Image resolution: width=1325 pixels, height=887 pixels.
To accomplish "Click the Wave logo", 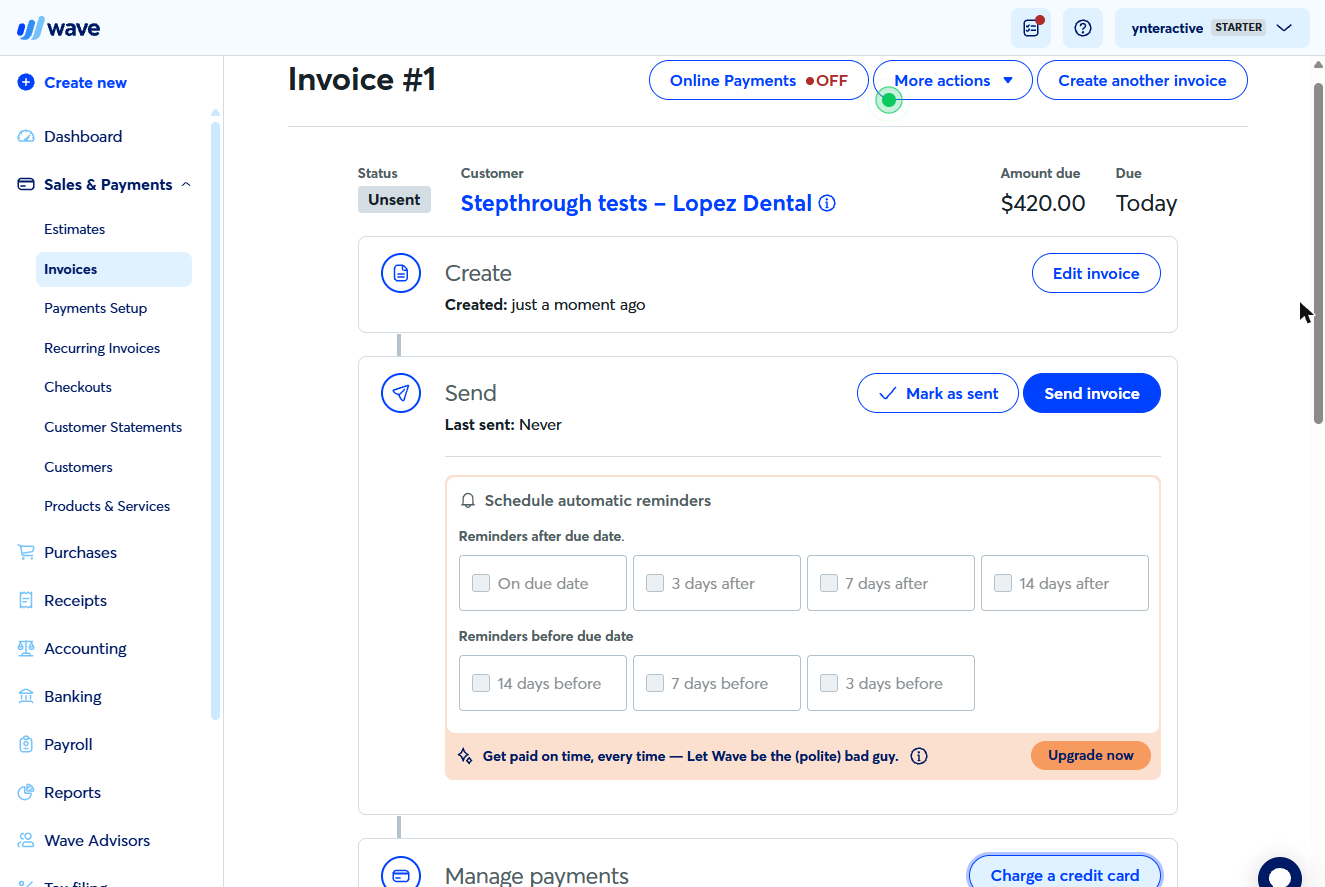I will (58, 28).
